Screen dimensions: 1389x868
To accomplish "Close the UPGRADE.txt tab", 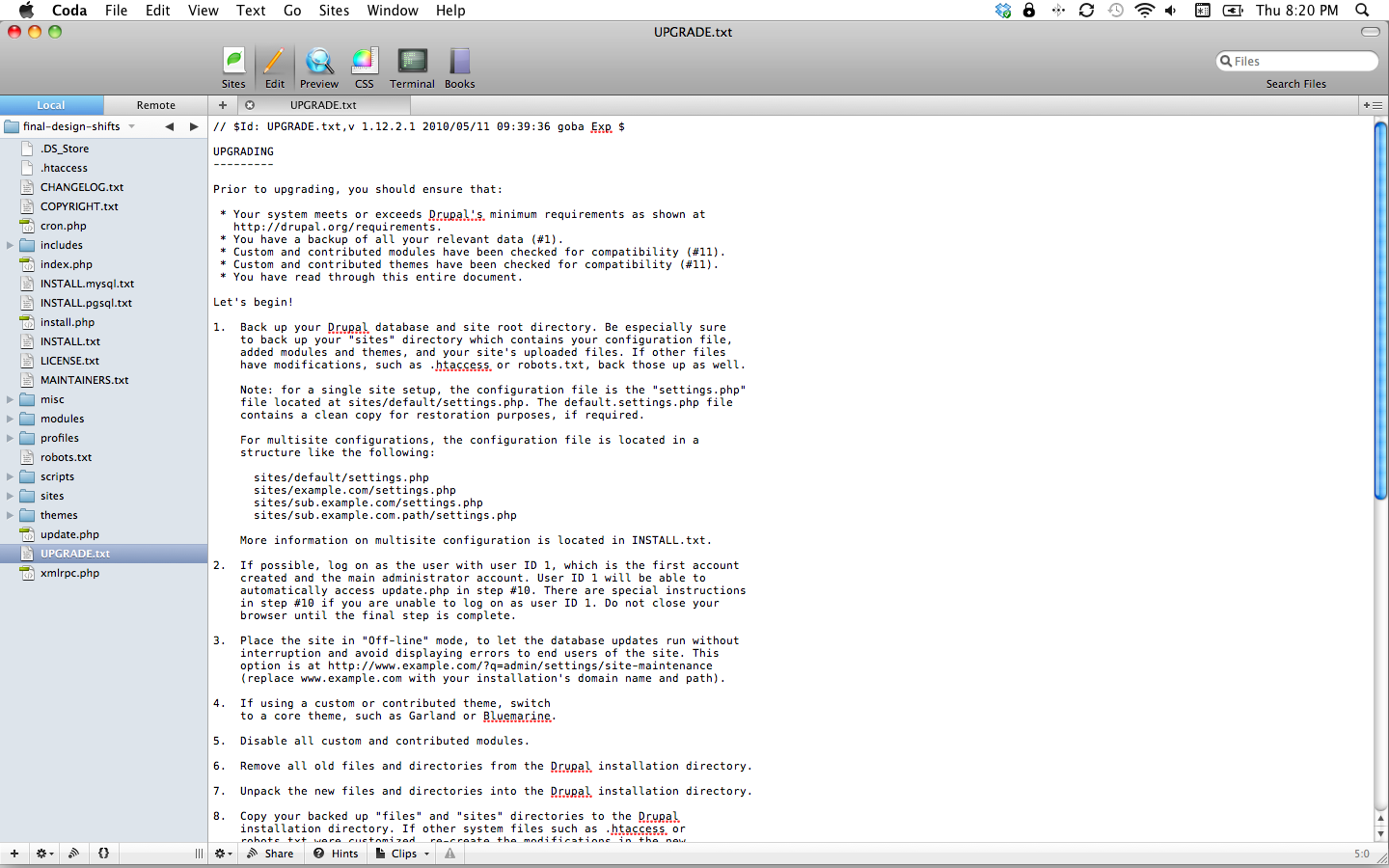I will 250,105.
